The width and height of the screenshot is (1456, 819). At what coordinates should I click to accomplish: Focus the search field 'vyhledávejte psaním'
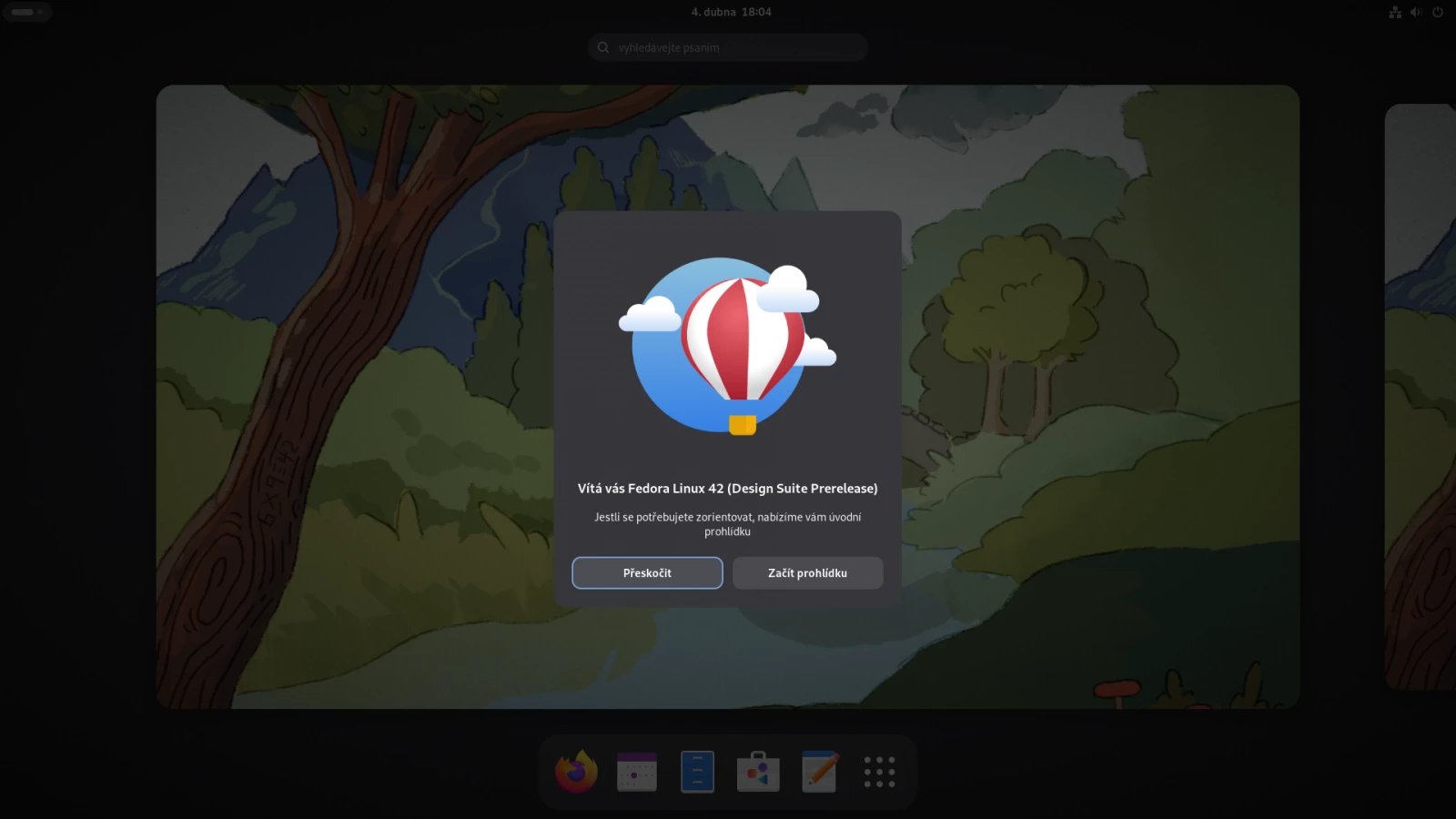click(728, 47)
